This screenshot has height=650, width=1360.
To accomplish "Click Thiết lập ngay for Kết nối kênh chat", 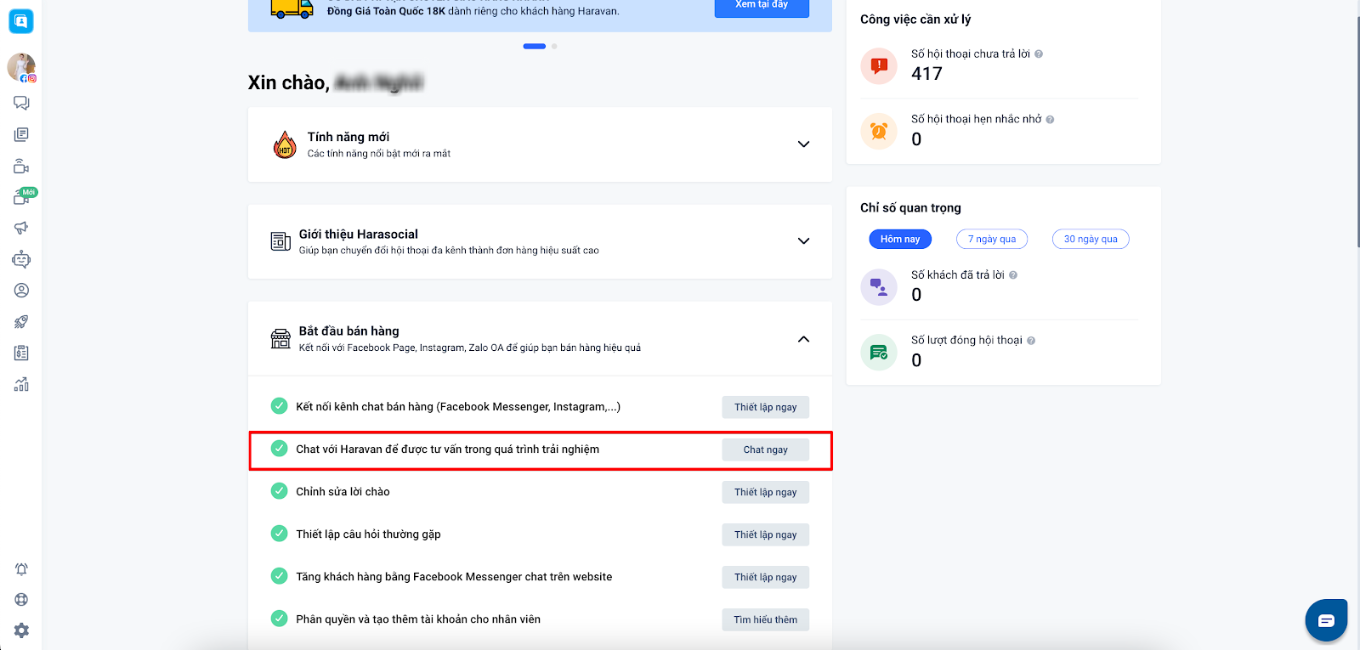I will 766,407.
